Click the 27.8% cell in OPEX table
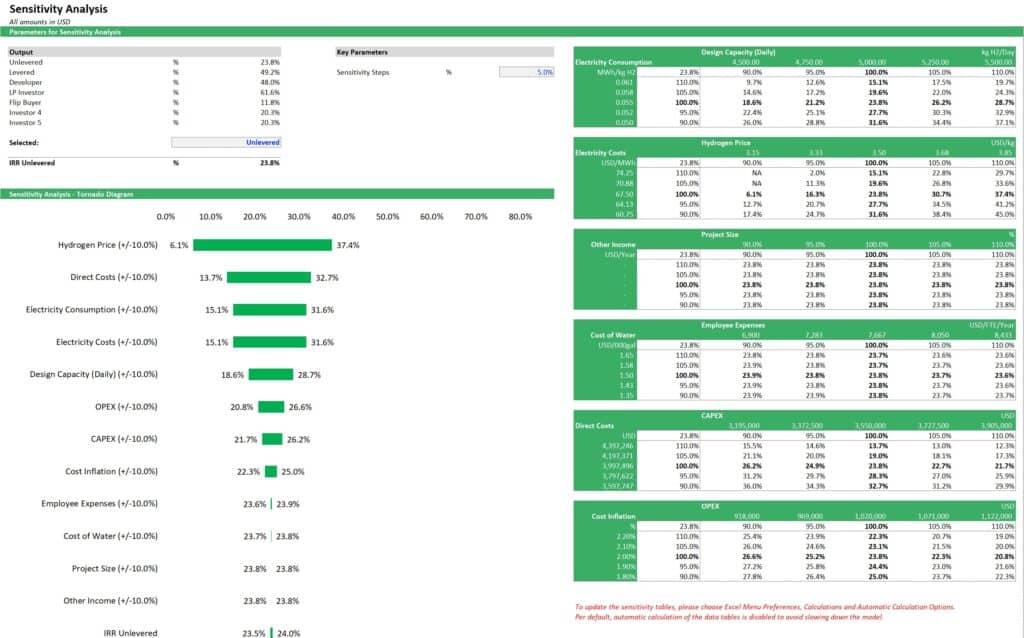Image resolution: width=1024 pixels, height=638 pixels. pos(752,577)
